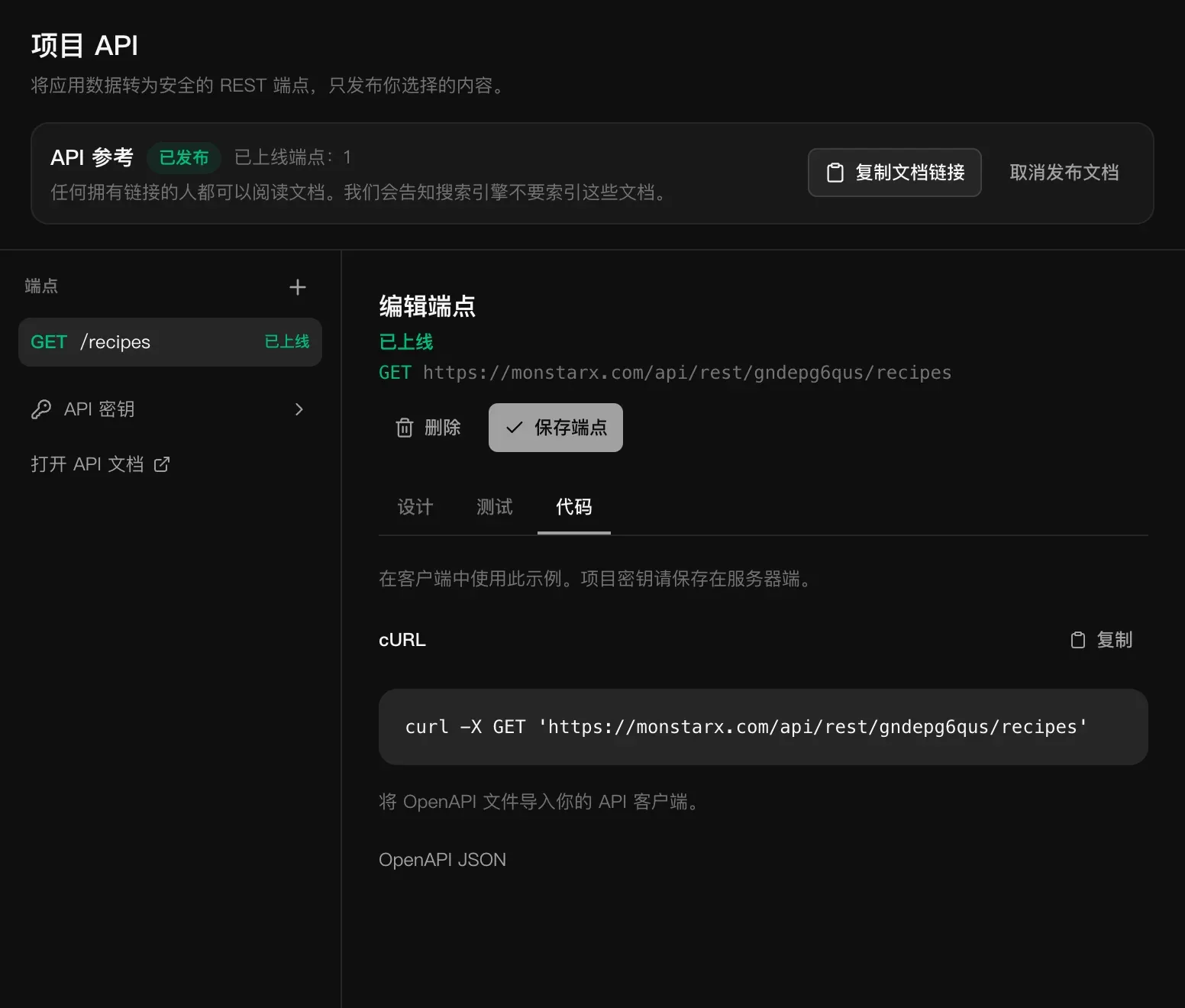Click API 密钥 label text
The width and height of the screenshot is (1185, 1008).
[x=99, y=409]
